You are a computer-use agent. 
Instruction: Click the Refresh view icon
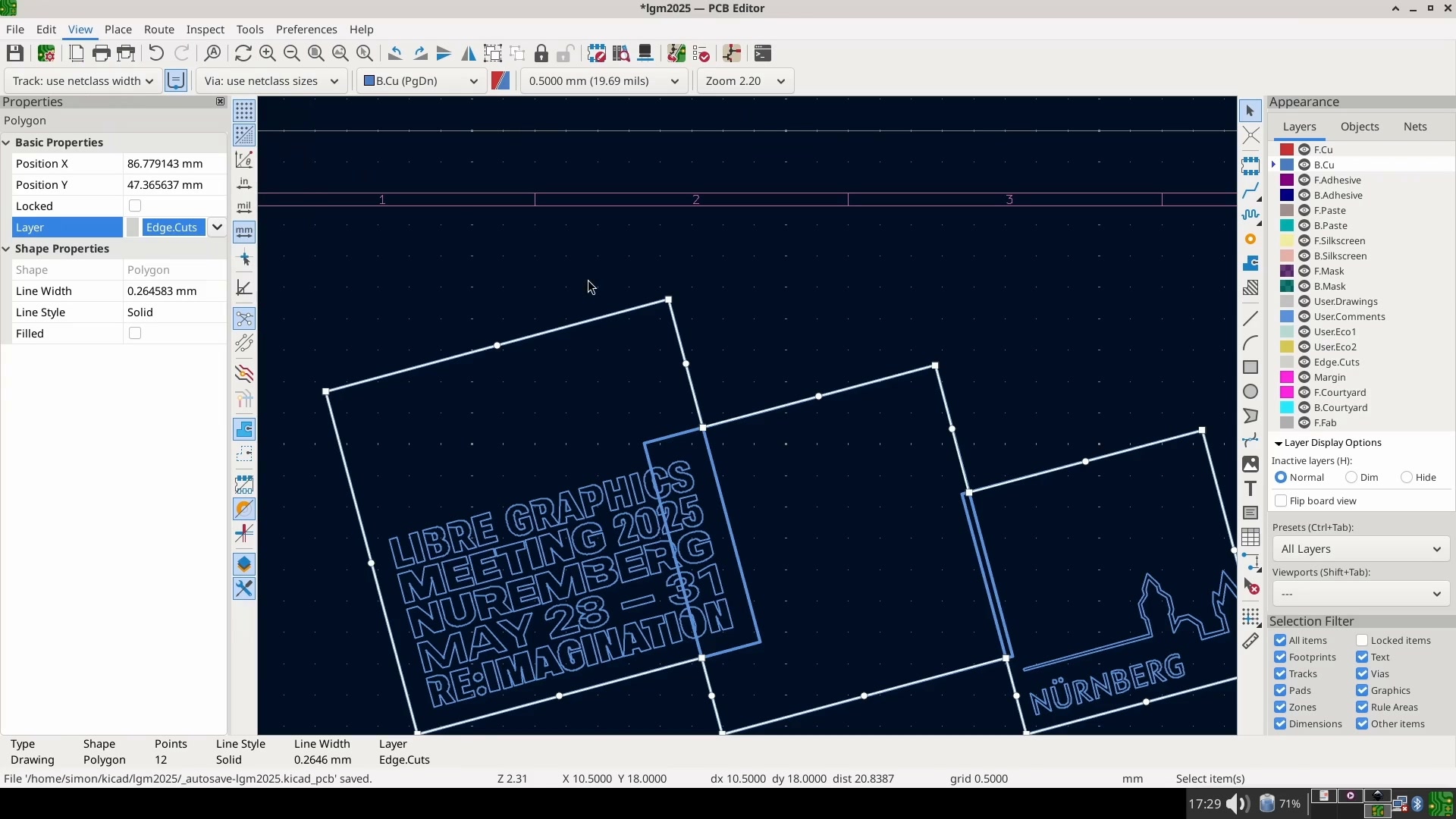click(243, 53)
